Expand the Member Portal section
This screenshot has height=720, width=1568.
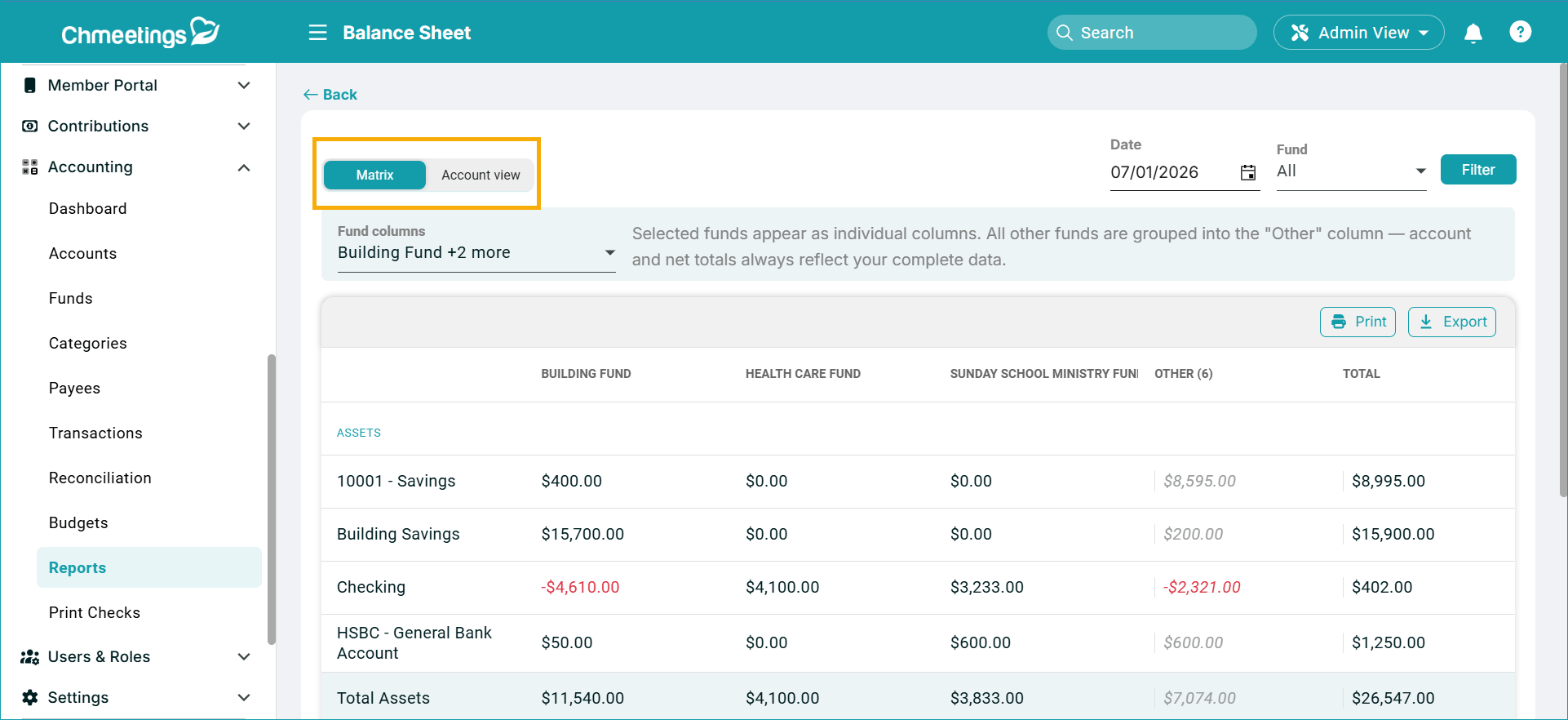(x=243, y=85)
